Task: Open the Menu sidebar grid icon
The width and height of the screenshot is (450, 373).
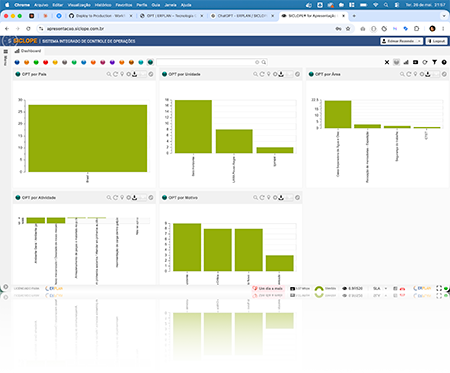Action: click(6, 52)
